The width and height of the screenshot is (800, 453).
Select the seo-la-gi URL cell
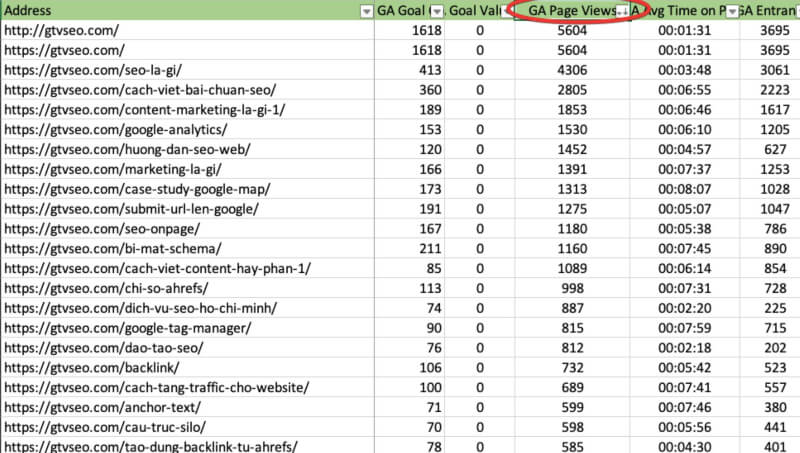click(188, 70)
